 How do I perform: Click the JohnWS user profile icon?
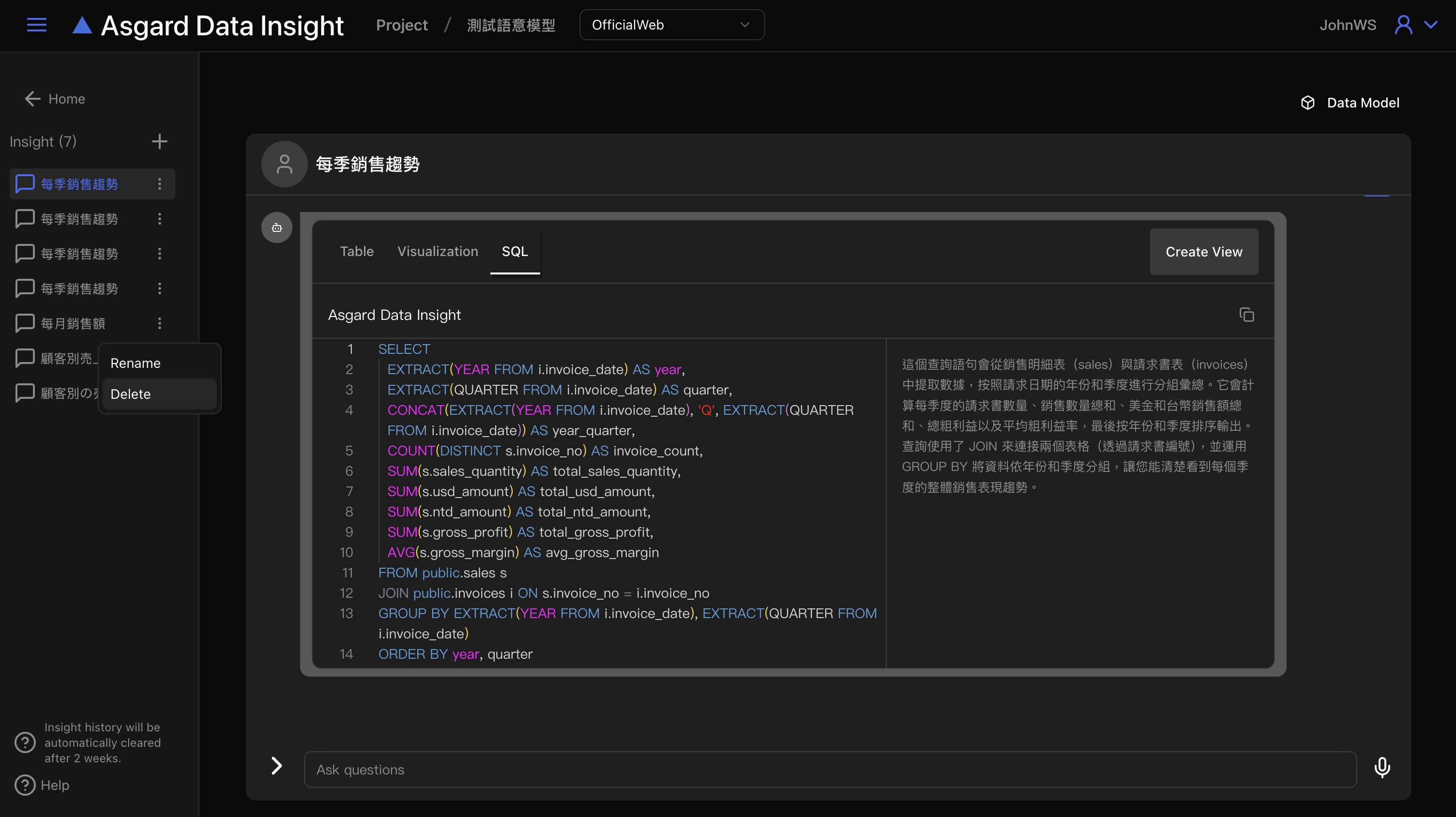pyautogui.click(x=1403, y=25)
